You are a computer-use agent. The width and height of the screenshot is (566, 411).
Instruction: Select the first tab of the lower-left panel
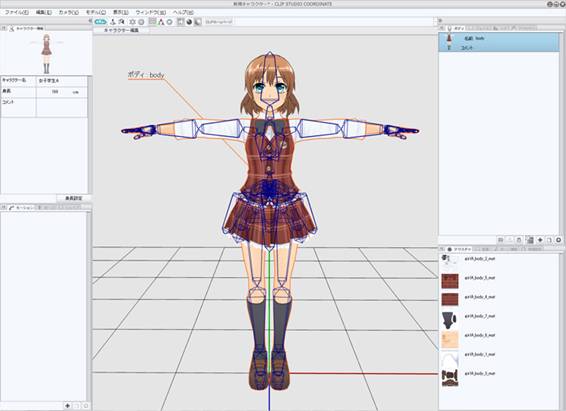click(22, 207)
